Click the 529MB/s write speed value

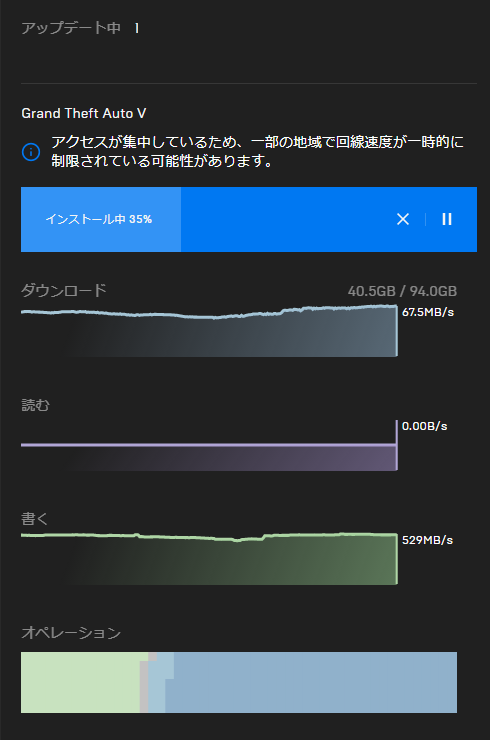[427, 540]
